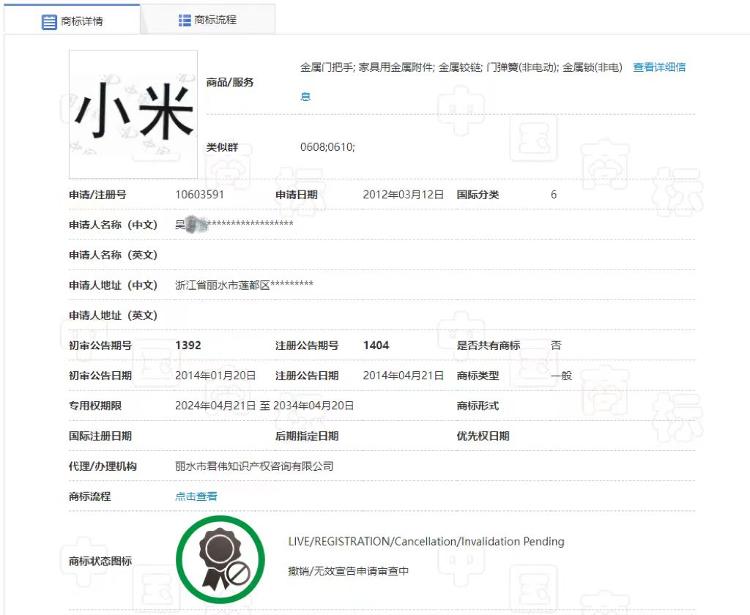Open the 商标详情 tab

(72, 21)
